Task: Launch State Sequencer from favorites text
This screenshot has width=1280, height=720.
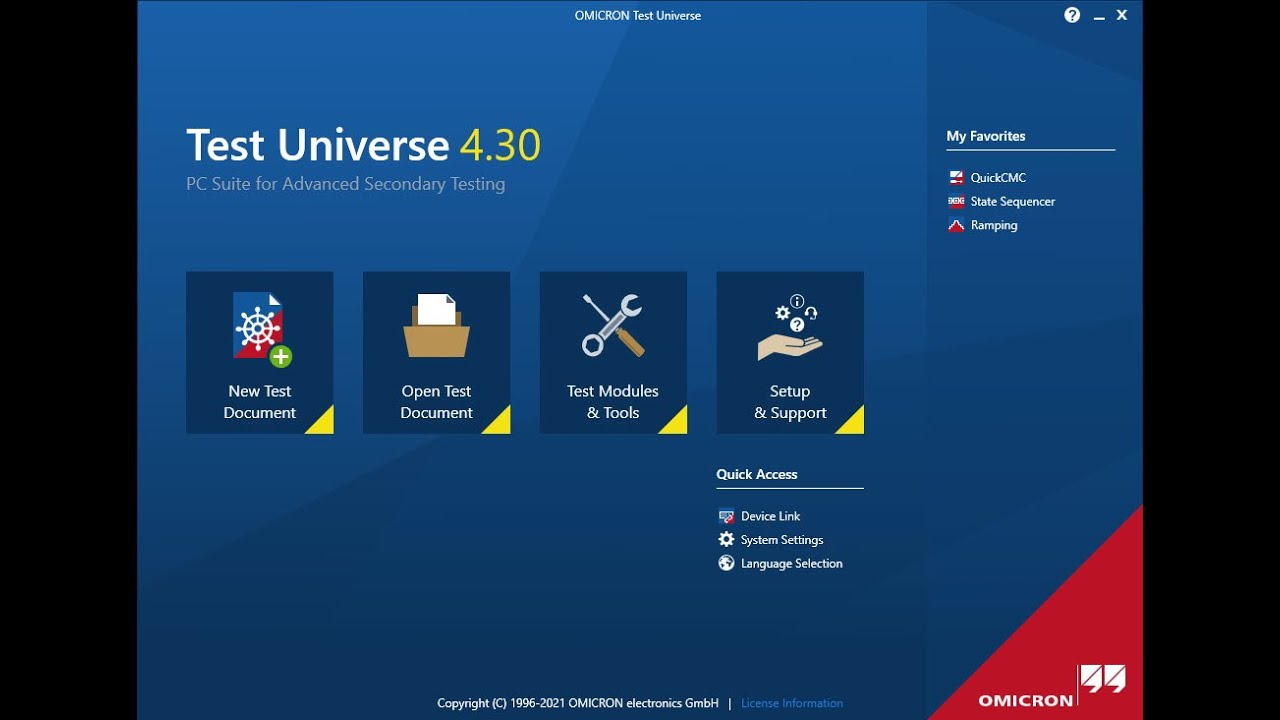Action: pyautogui.click(x=1013, y=202)
